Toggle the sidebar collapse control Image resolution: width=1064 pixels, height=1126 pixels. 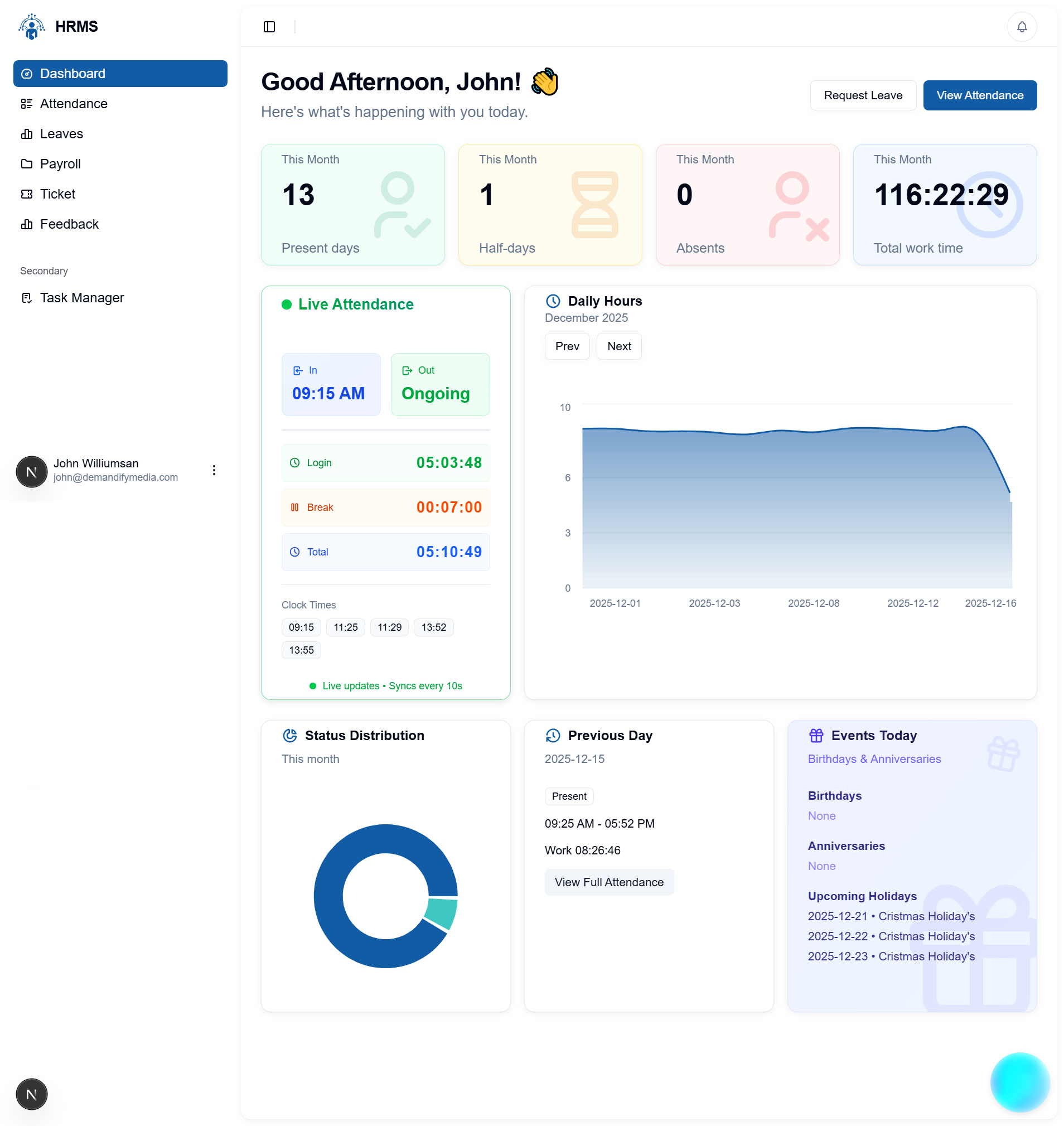coord(269,27)
